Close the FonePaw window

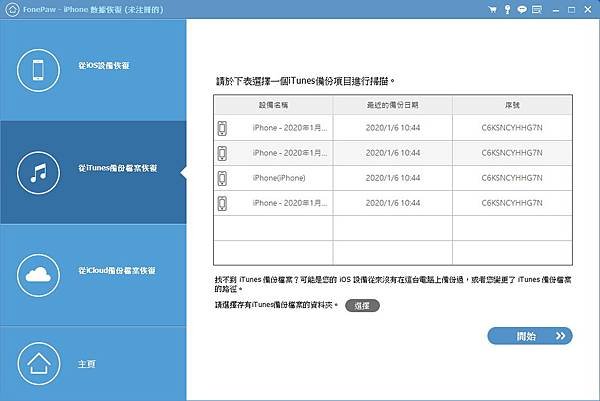pyautogui.click(x=588, y=10)
